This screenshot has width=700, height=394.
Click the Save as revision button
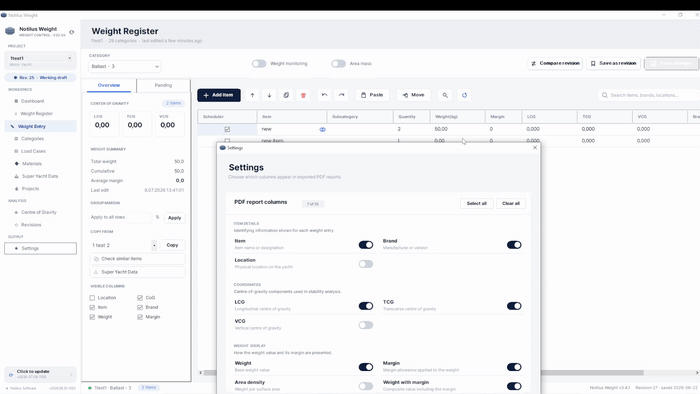pyautogui.click(x=613, y=63)
